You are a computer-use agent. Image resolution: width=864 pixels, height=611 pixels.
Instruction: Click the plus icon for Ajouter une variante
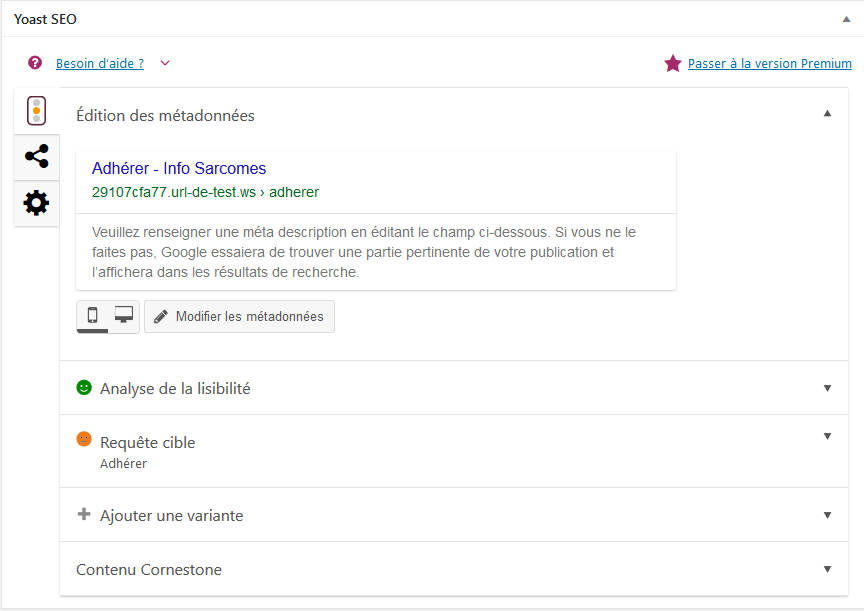coord(84,514)
